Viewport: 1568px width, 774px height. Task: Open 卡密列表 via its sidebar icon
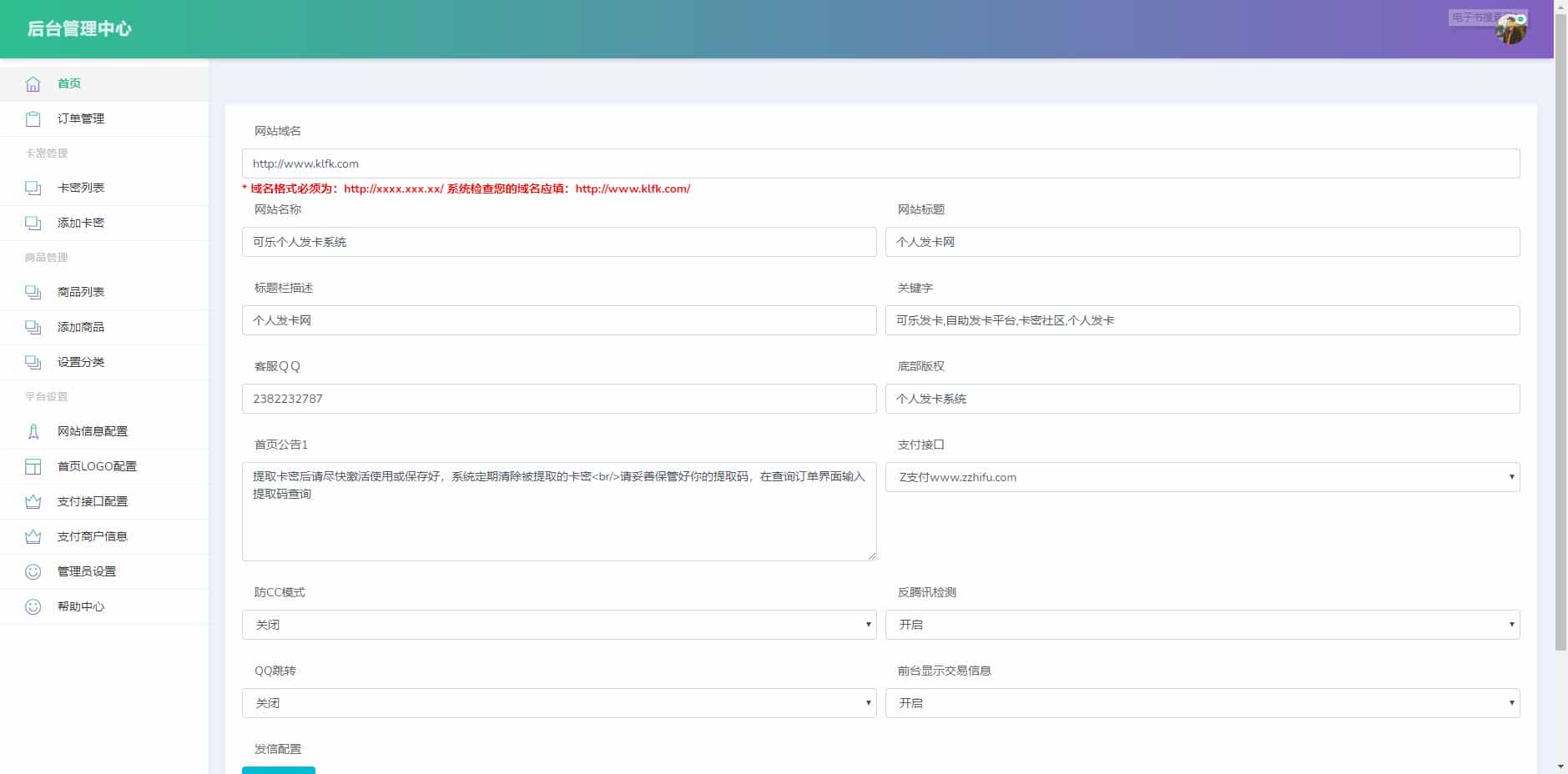pos(33,188)
